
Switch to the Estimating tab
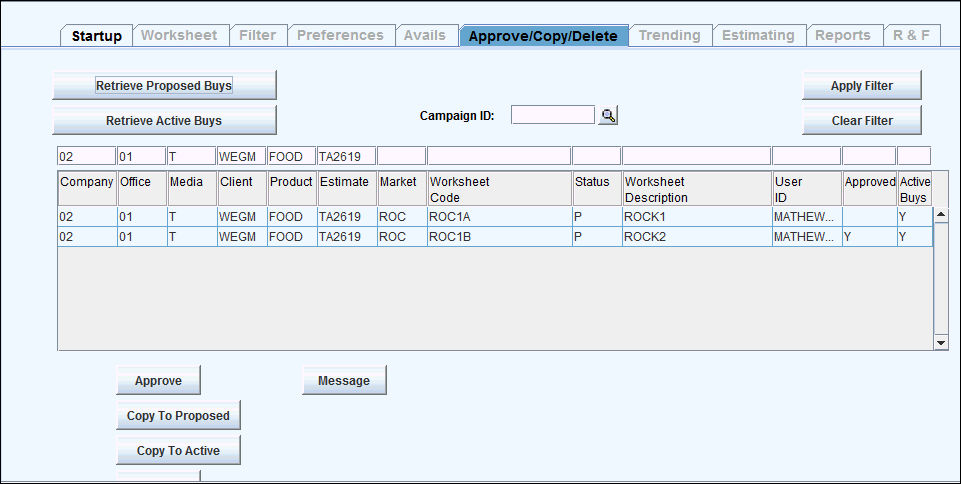758,35
